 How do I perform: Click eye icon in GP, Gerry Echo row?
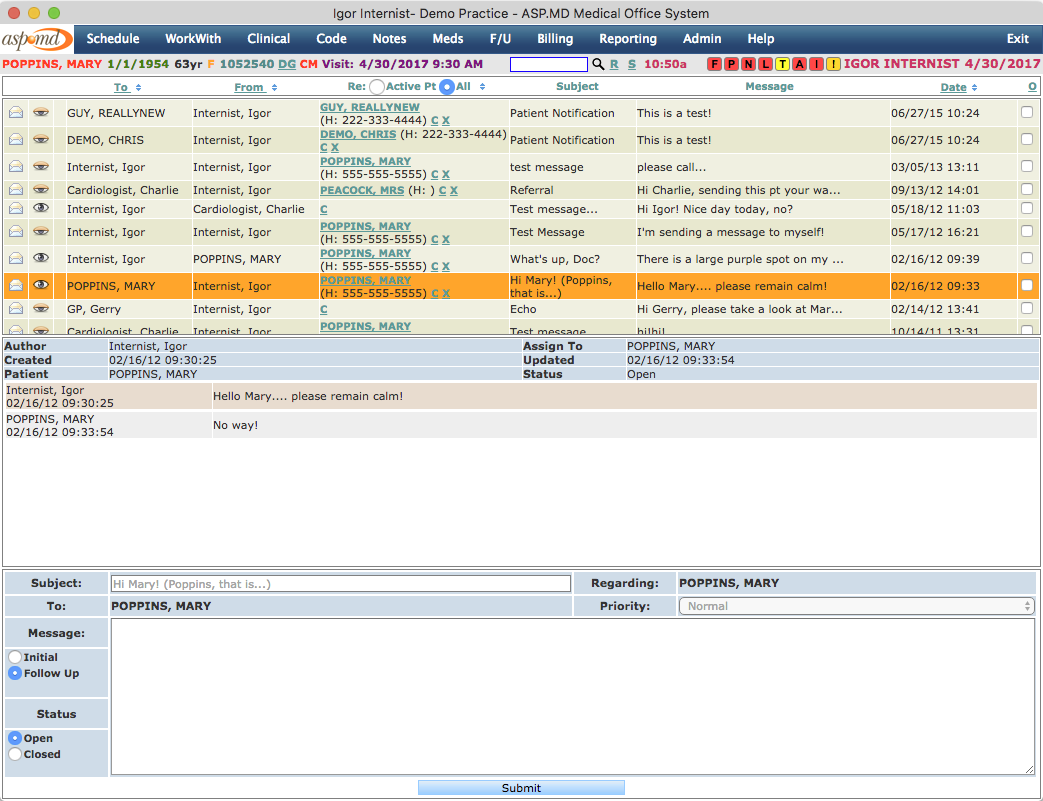click(x=41, y=309)
